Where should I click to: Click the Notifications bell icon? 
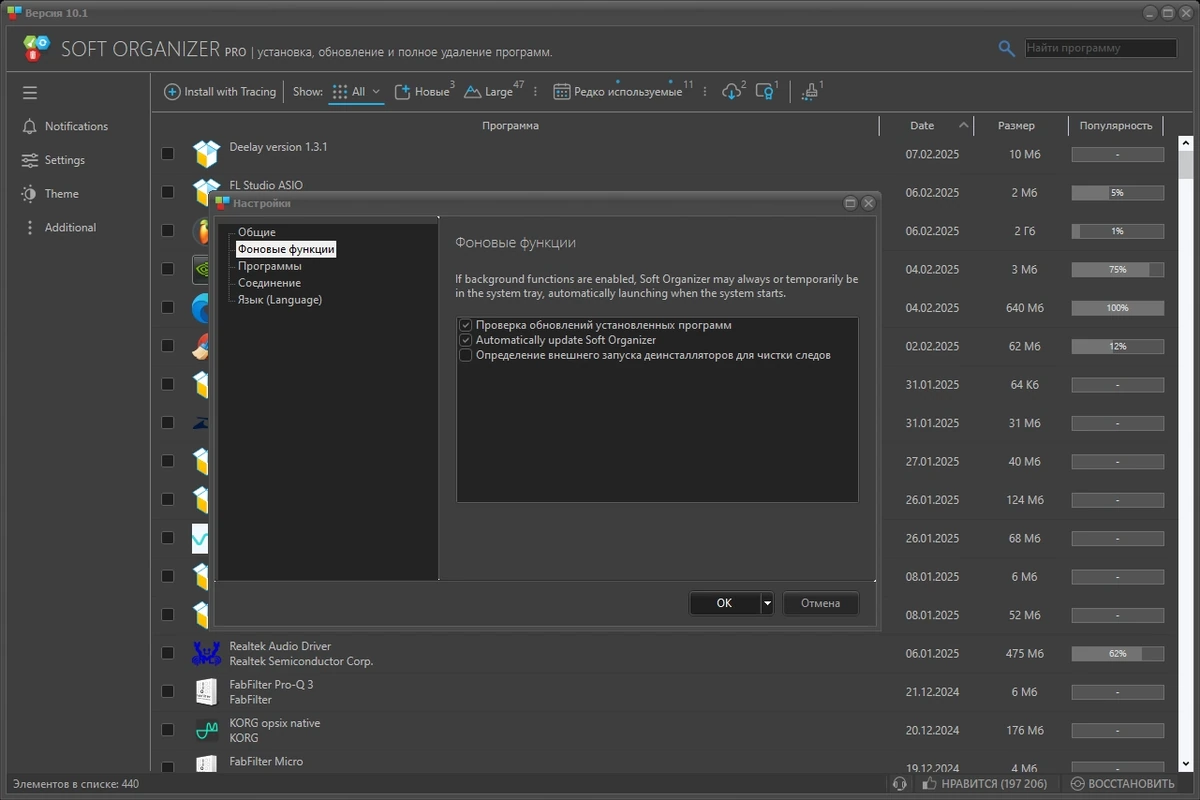tap(29, 126)
